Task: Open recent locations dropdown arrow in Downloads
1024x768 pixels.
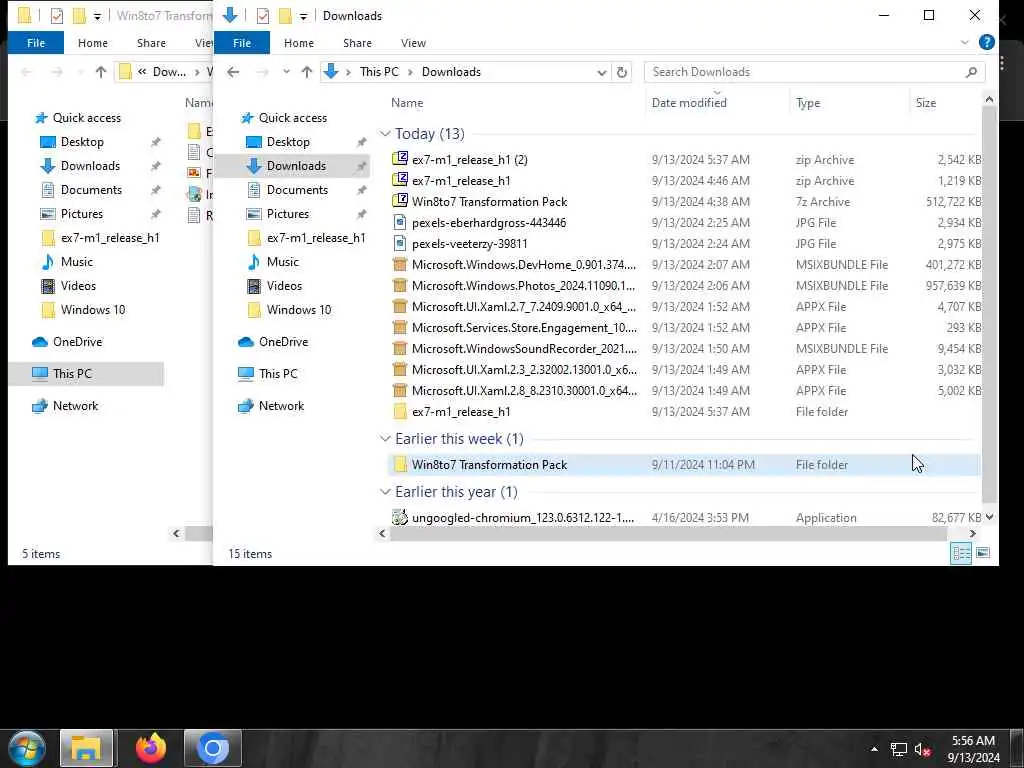Action: tap(286, 72)
